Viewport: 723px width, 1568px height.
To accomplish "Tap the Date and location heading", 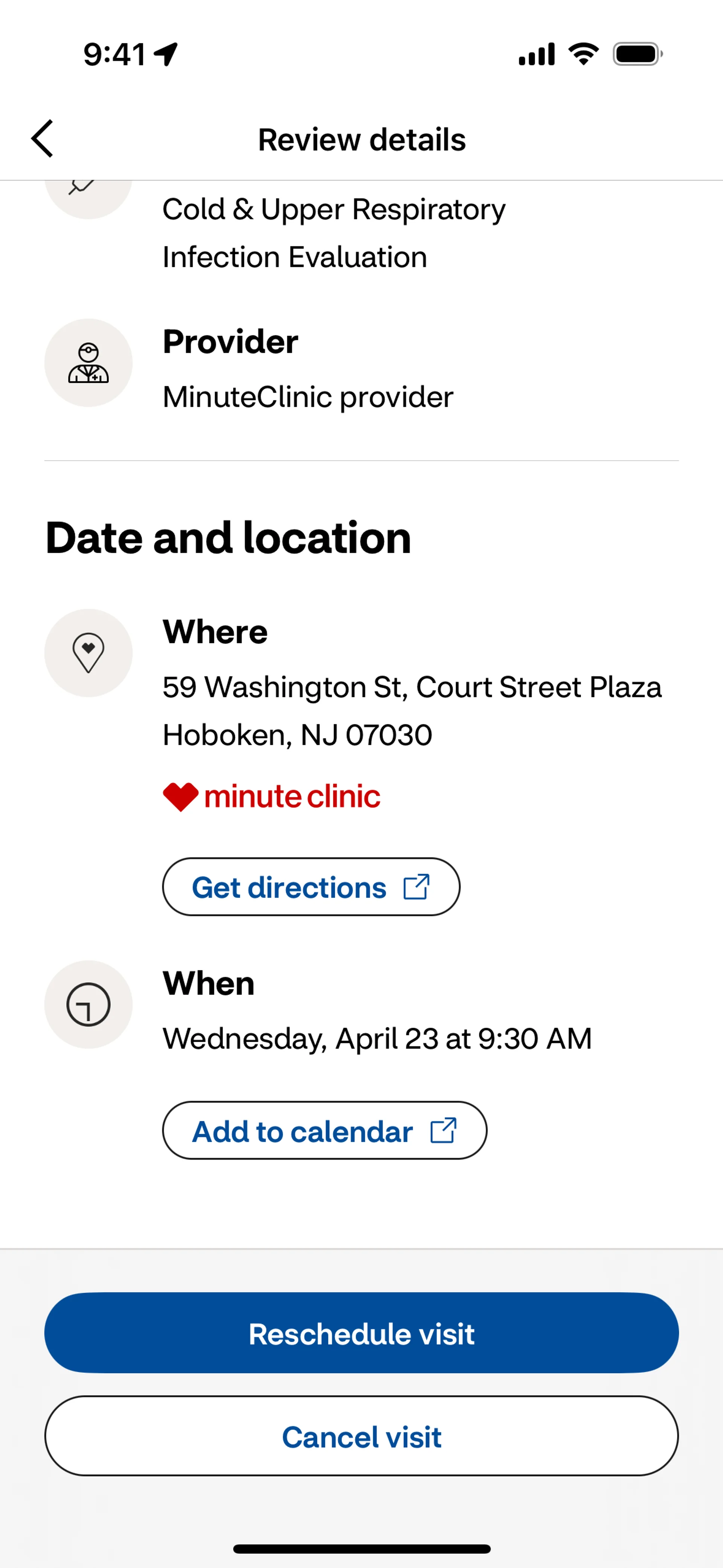I will [228, 538].
